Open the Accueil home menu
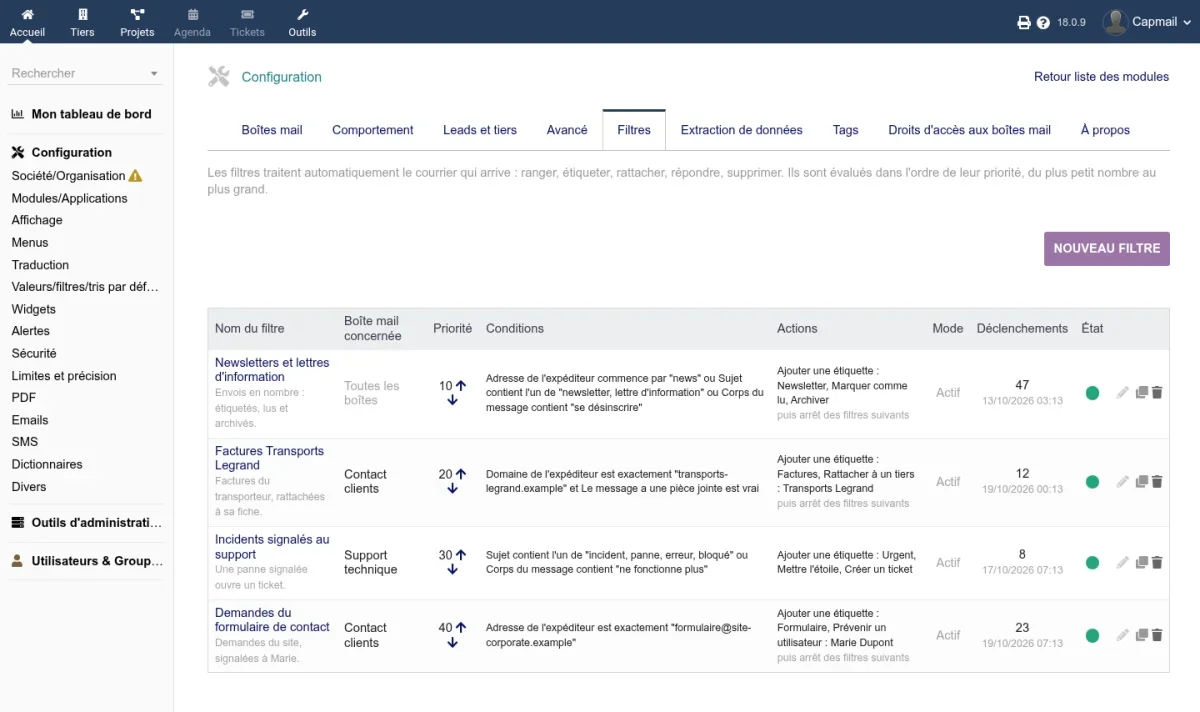Screen dimensions: 1200x712 pos(27,22)
